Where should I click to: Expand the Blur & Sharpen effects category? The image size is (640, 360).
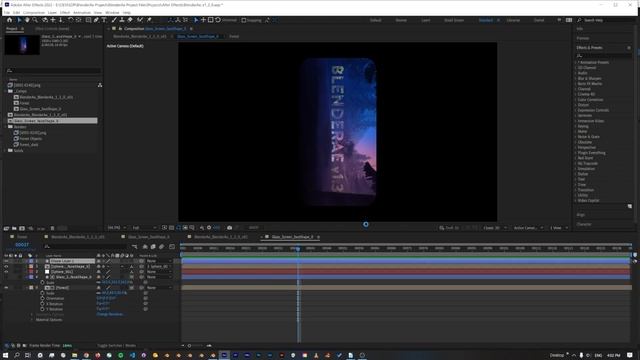coord(576,78)
